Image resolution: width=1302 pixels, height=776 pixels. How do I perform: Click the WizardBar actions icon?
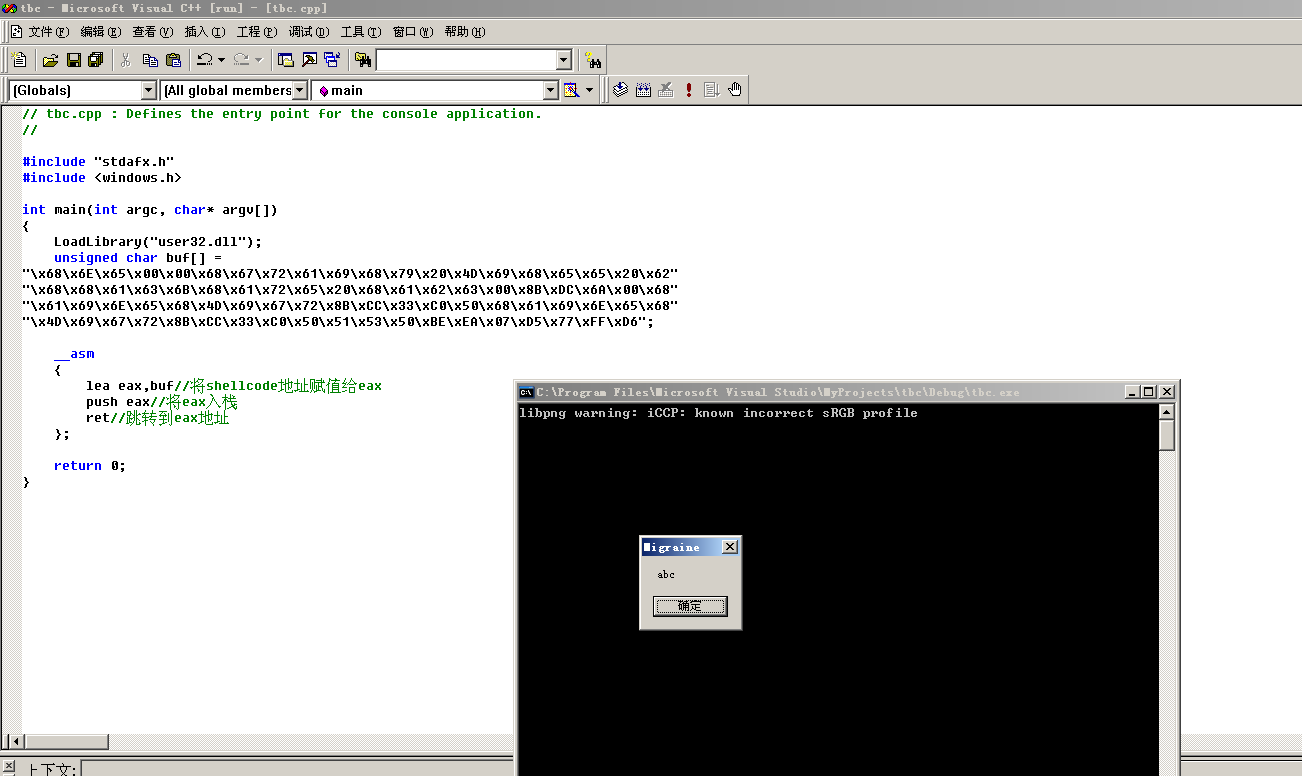[571, 90]
